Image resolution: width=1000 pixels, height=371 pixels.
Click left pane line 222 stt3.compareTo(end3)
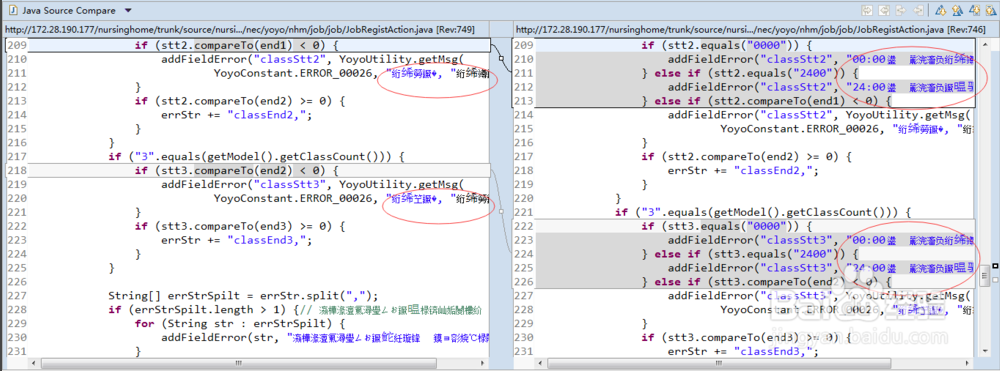240,226
